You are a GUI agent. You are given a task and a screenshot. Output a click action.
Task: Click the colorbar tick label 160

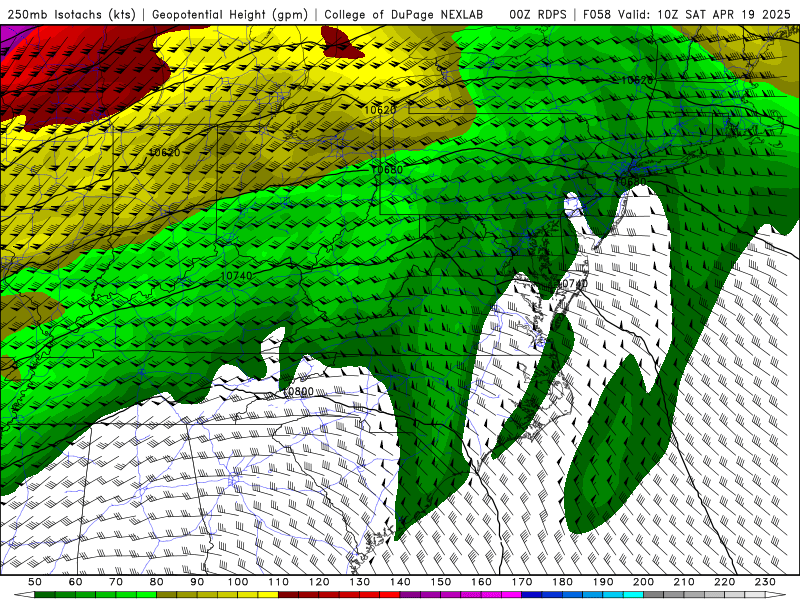click(x=481, y=582)
